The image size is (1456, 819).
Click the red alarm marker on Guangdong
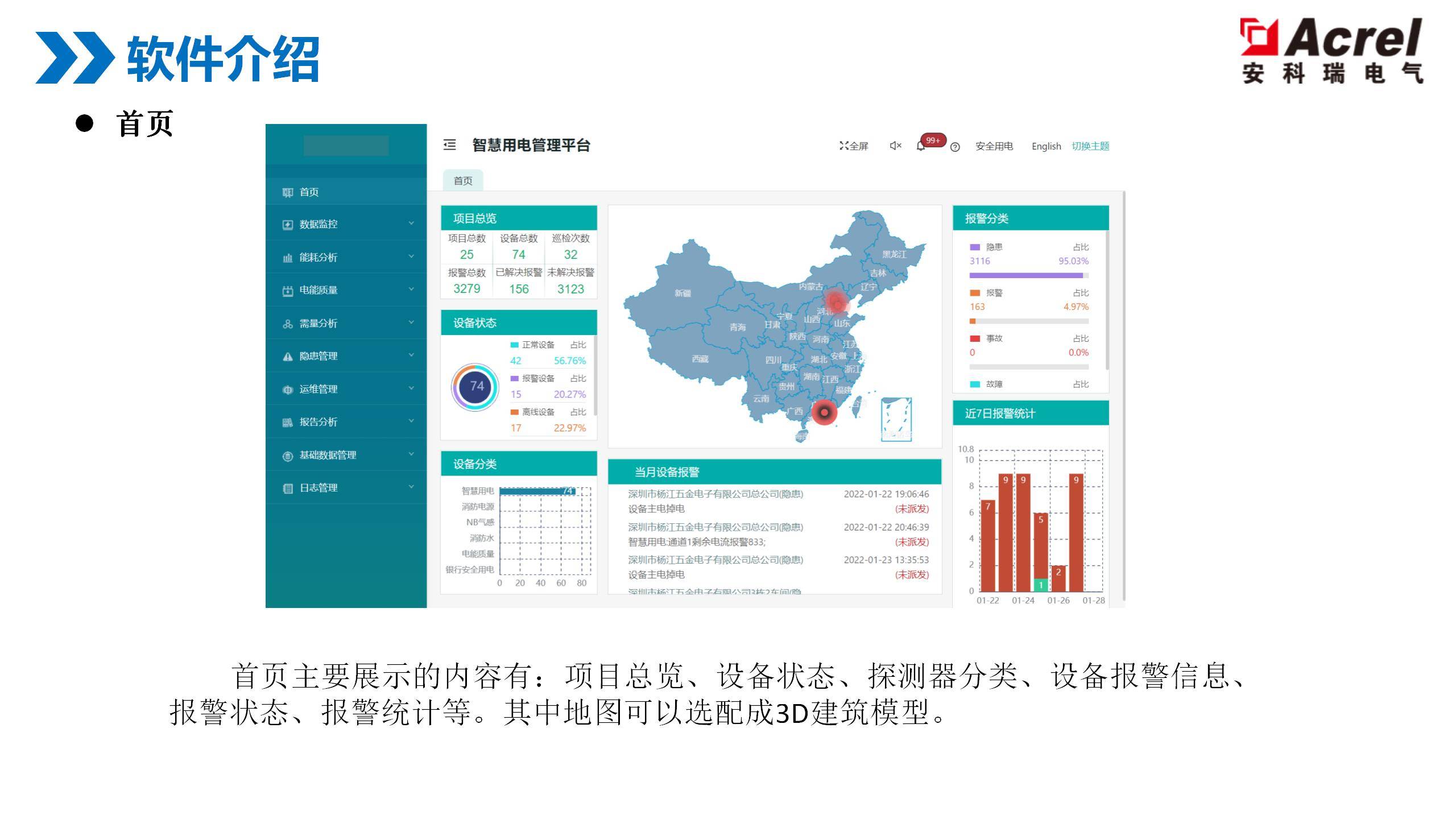pyautogui.click(x=824, y=412)
